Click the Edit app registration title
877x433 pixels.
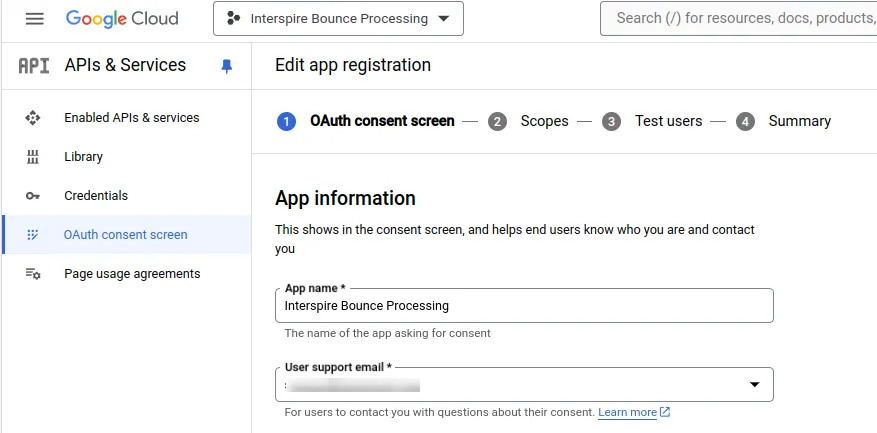click(x=353, y=65)
